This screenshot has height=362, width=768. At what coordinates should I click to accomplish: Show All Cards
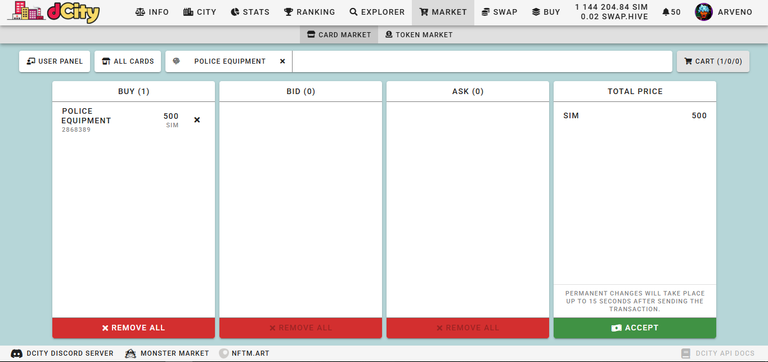(x=127, y=61)
